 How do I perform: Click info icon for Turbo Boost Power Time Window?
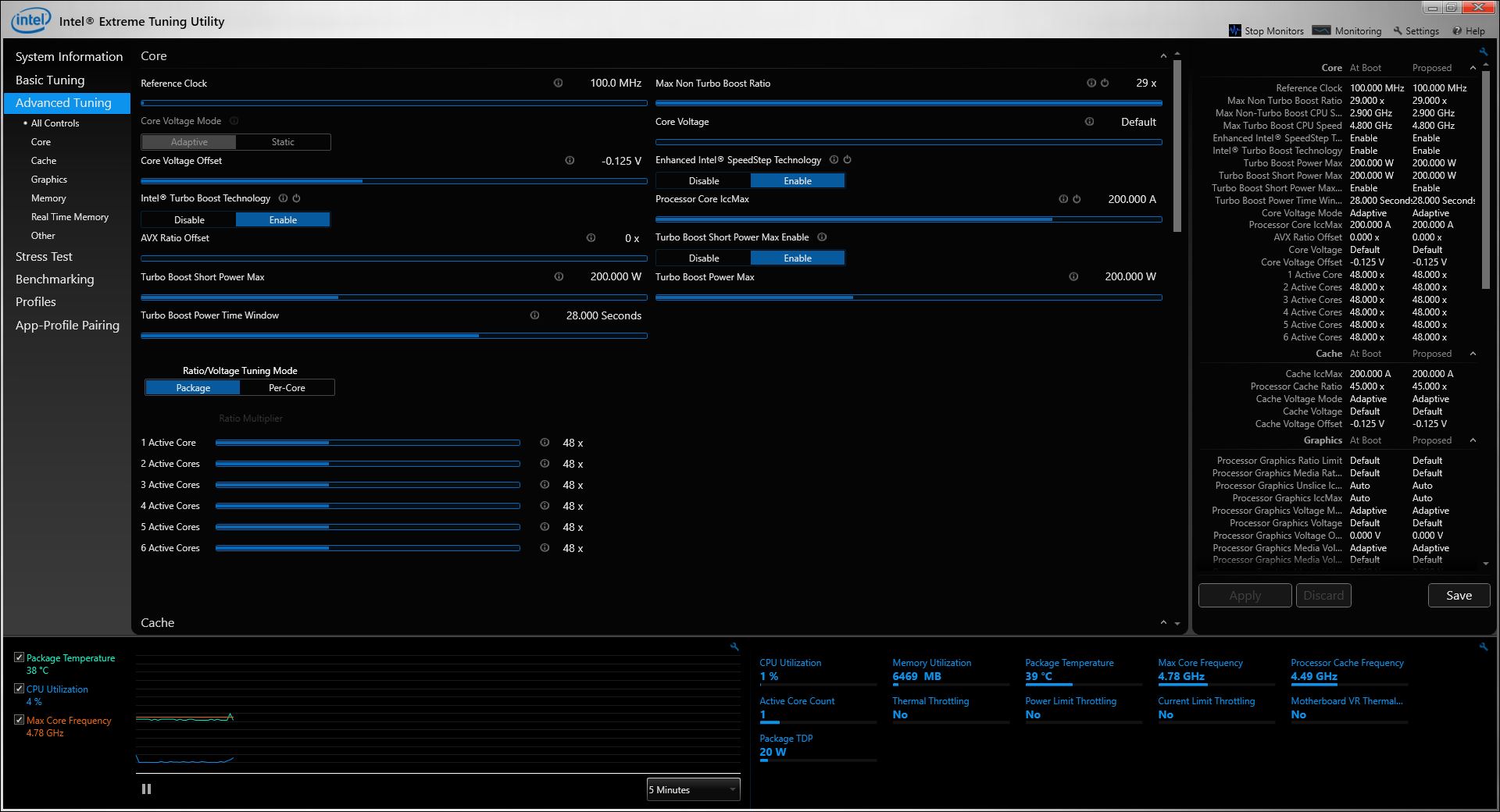click(x=534, y=315)
